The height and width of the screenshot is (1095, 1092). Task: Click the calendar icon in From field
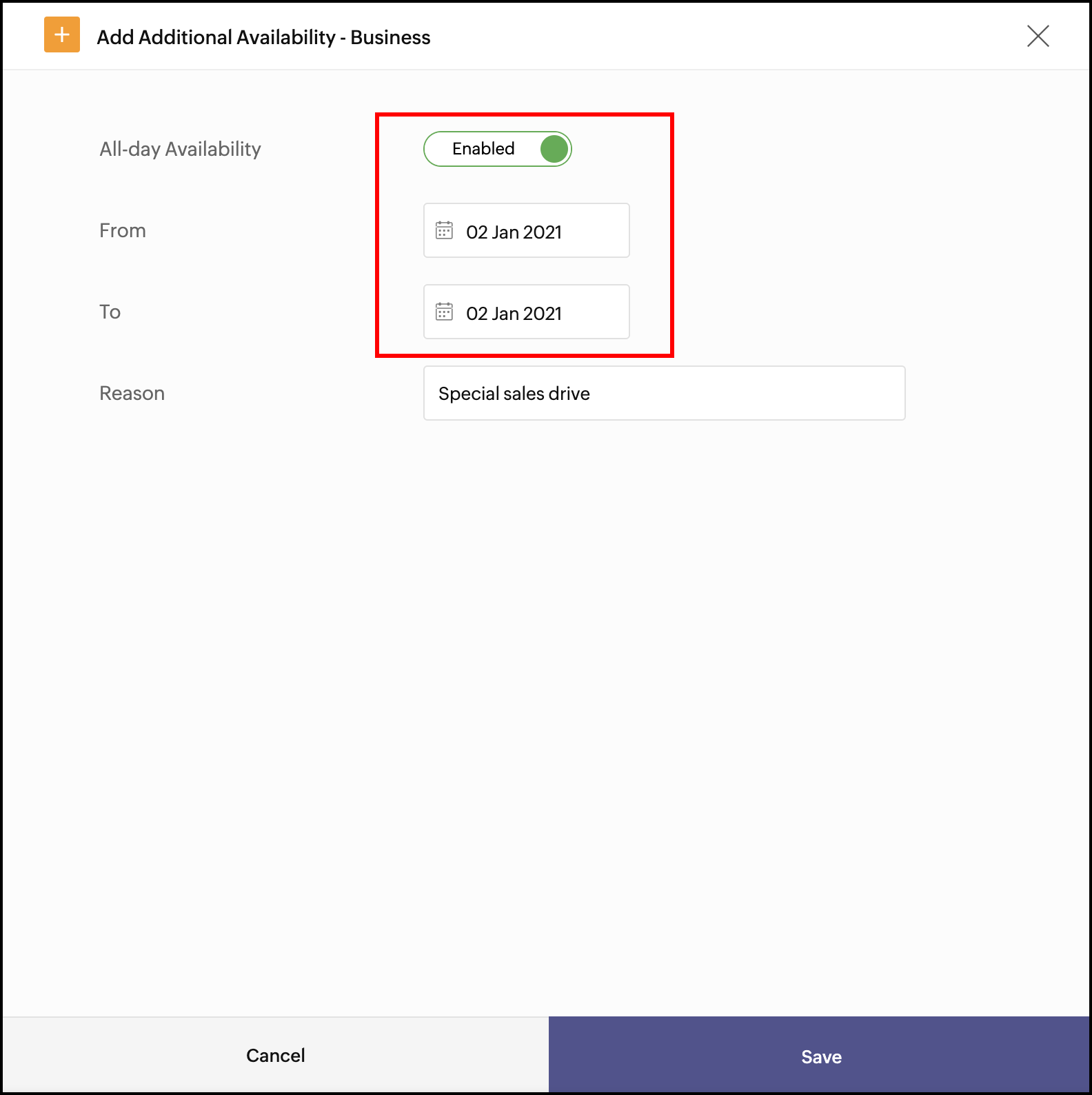tap(444, 230)
